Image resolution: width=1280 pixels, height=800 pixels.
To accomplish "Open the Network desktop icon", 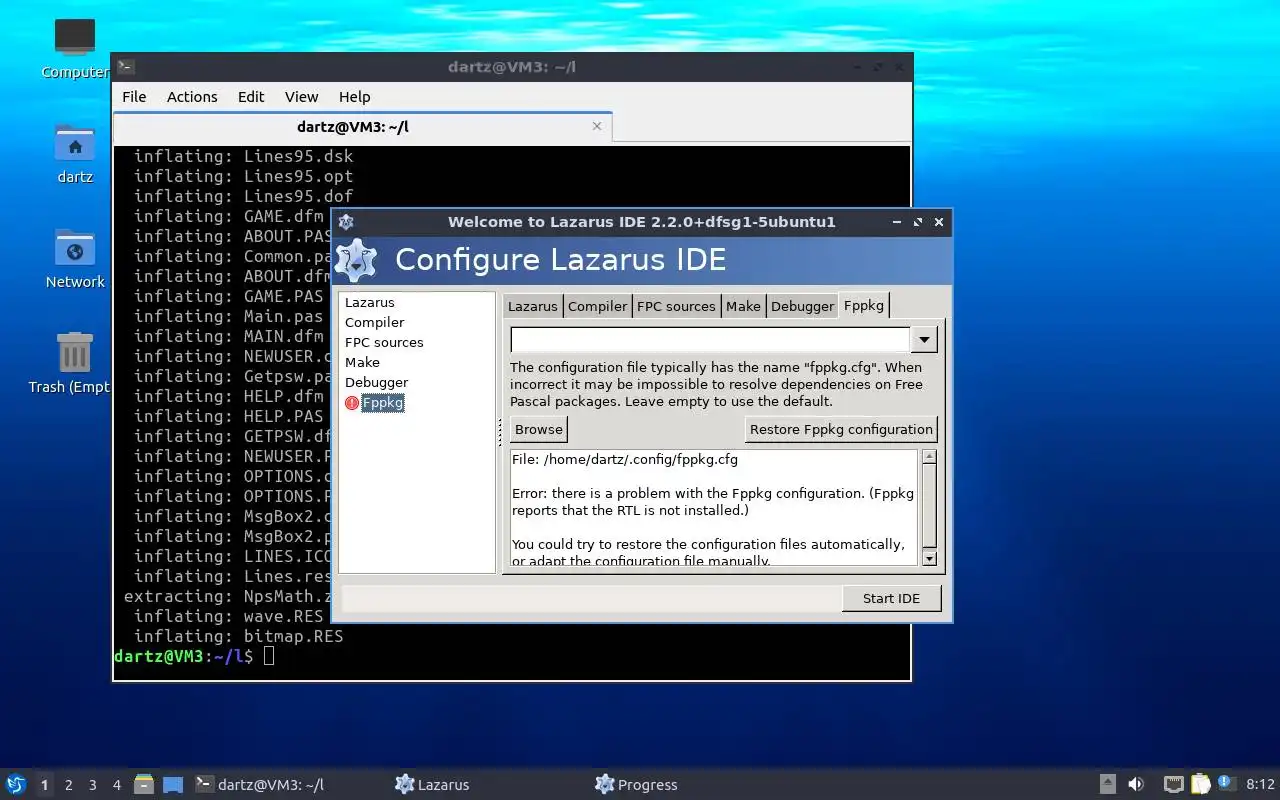I will (x=75, y=248).
